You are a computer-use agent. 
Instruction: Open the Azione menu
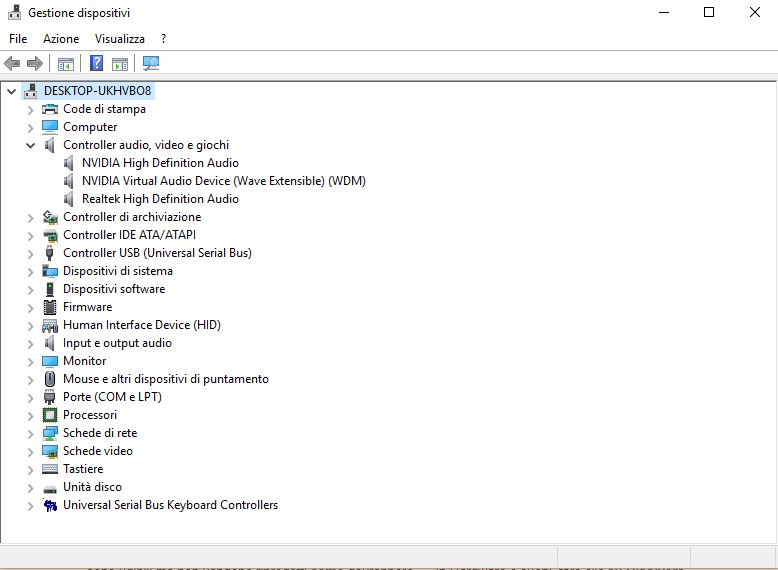coord(61,39)
